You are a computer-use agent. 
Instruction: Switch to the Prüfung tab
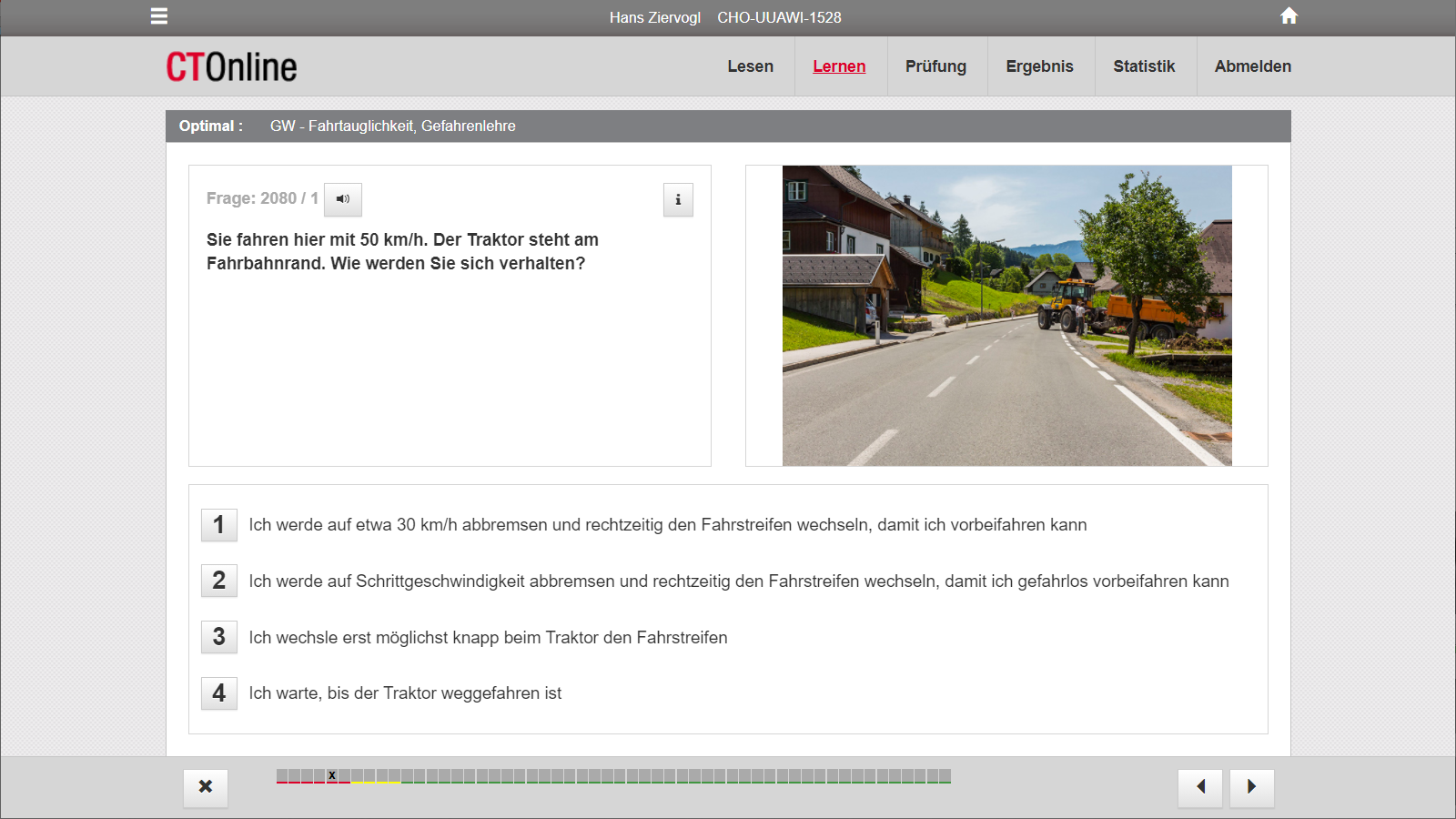(935, 66)
